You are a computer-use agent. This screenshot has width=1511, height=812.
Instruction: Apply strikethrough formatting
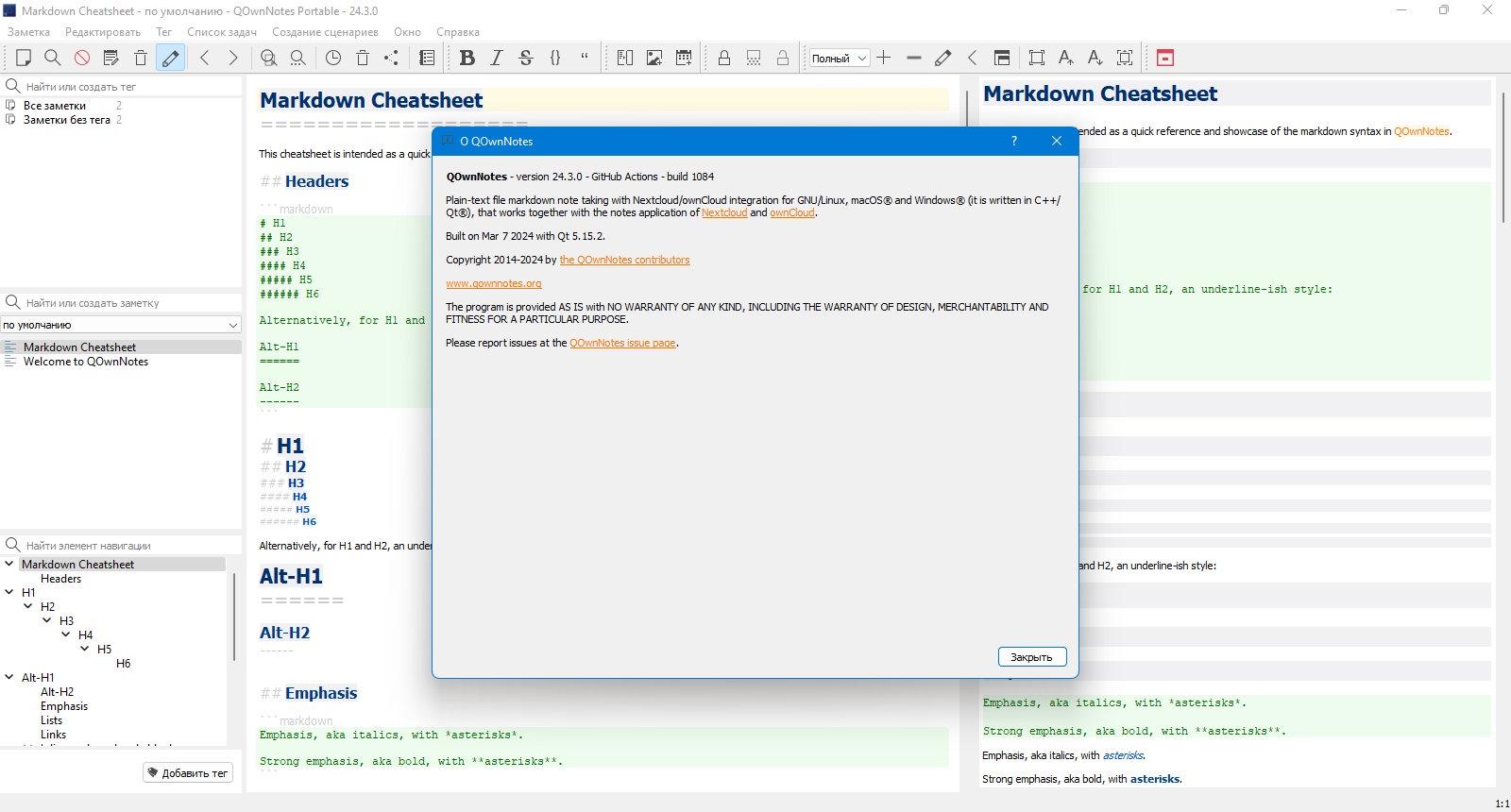click(x=526, y=58)
